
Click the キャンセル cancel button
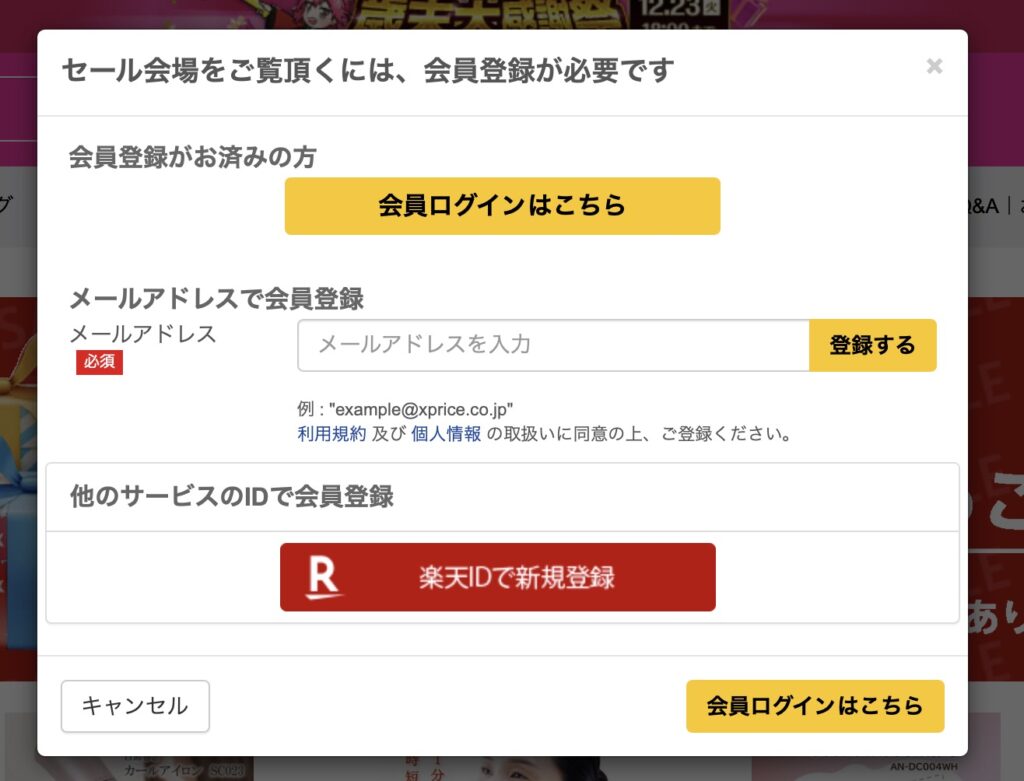pos(135,706)
